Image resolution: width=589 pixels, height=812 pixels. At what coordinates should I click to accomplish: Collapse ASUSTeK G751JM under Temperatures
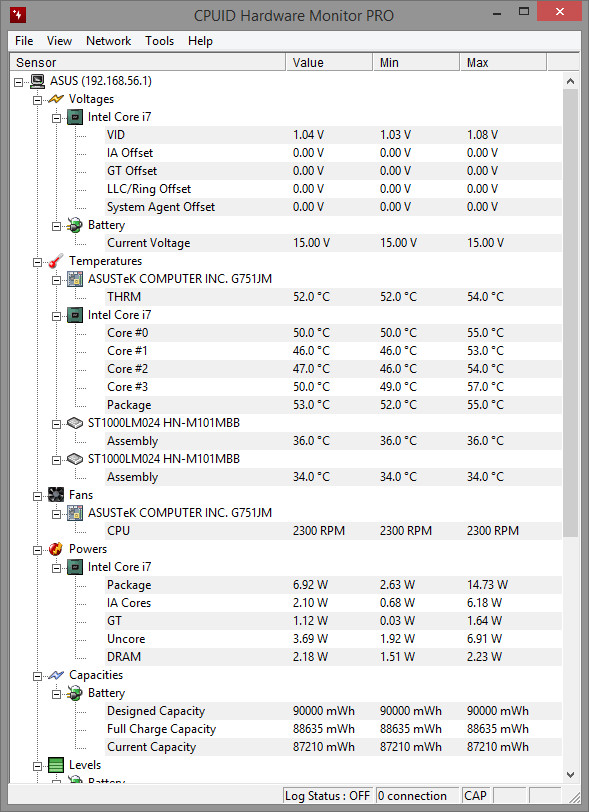[x=56, y=280]
